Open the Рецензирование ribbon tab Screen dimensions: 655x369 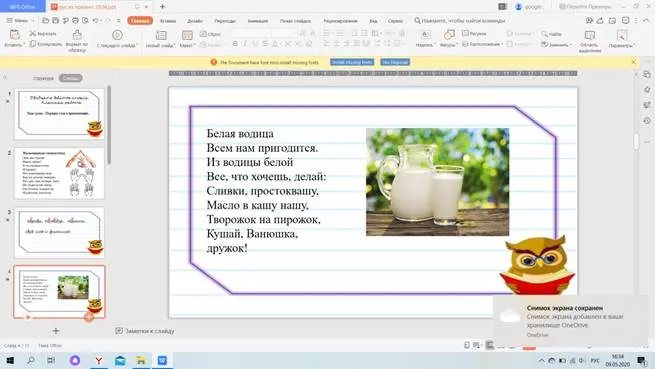tap(340, 20)
